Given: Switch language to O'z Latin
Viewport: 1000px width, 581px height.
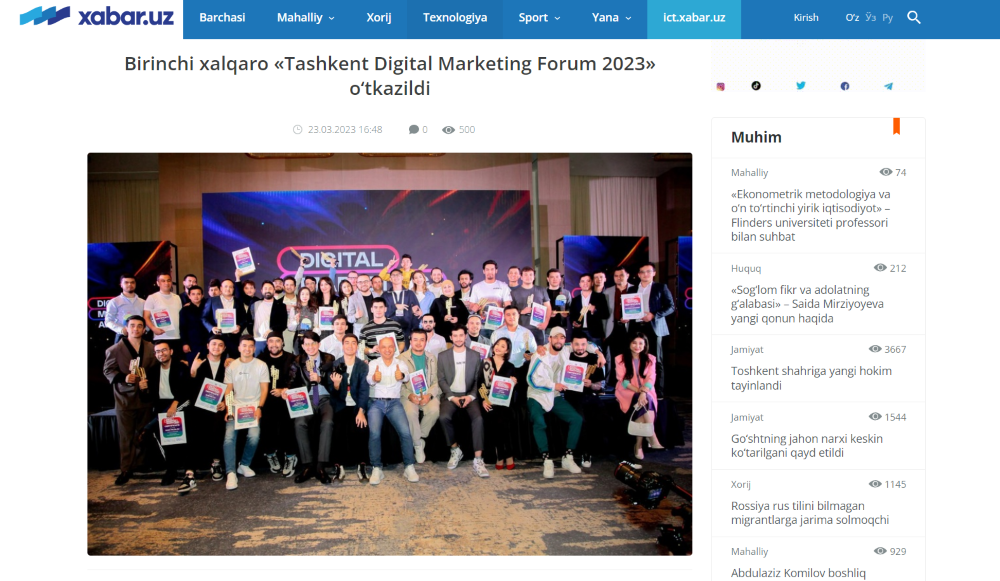Looking at the screenshot, I should point(852,18).
